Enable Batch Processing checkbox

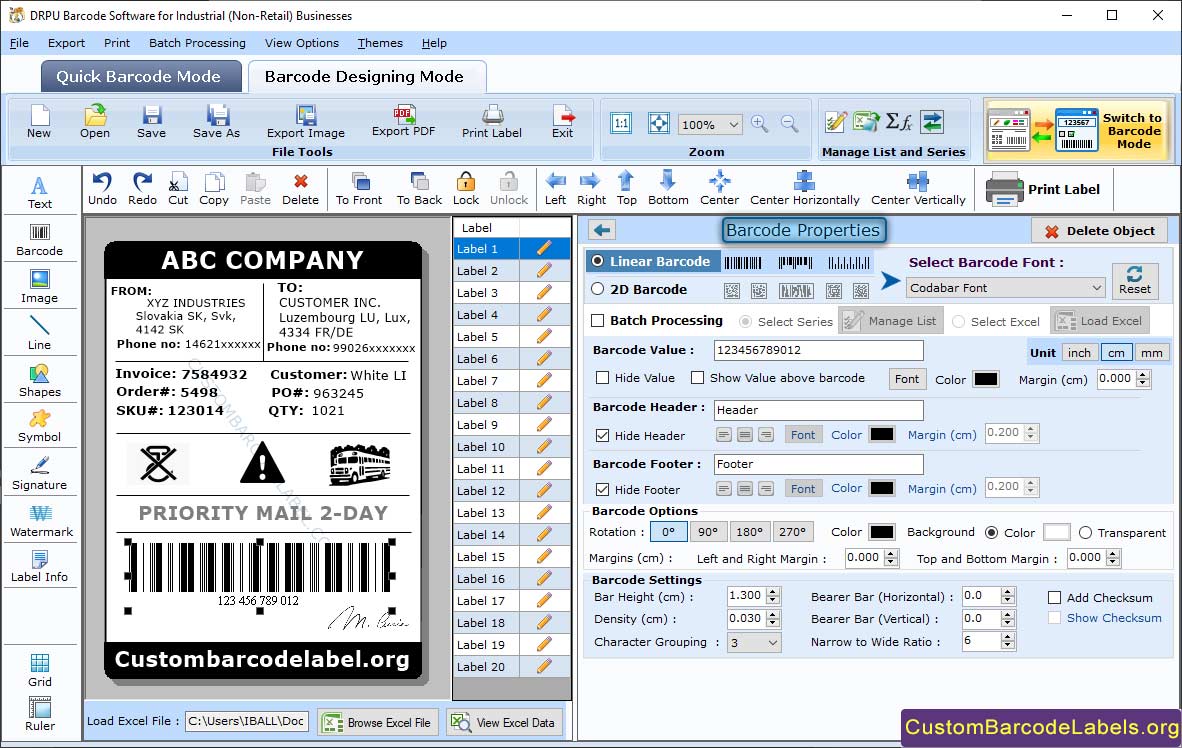(598, 320)
